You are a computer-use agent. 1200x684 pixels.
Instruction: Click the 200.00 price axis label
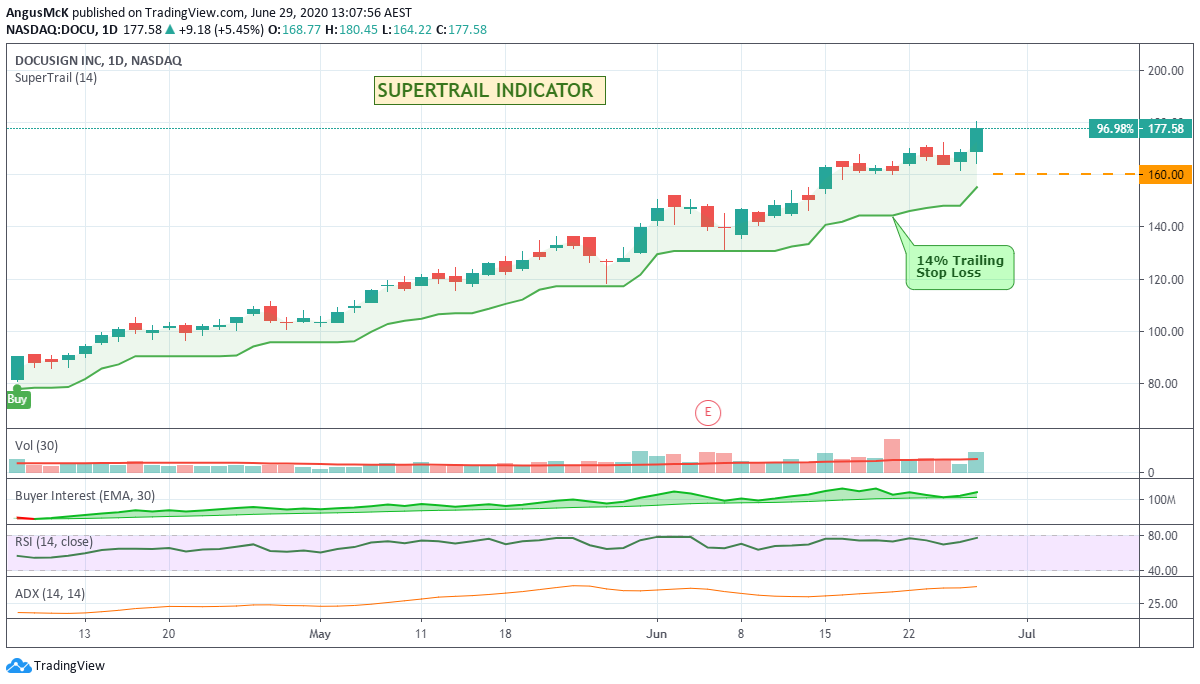click(x=1166, y=70)
